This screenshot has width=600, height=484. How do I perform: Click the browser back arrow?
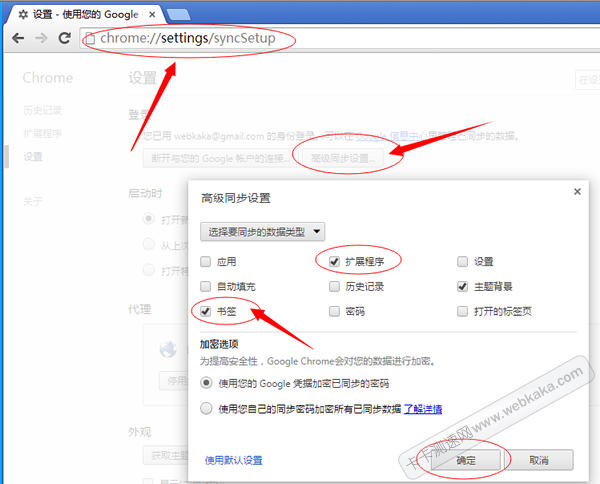tap(18, 38)
